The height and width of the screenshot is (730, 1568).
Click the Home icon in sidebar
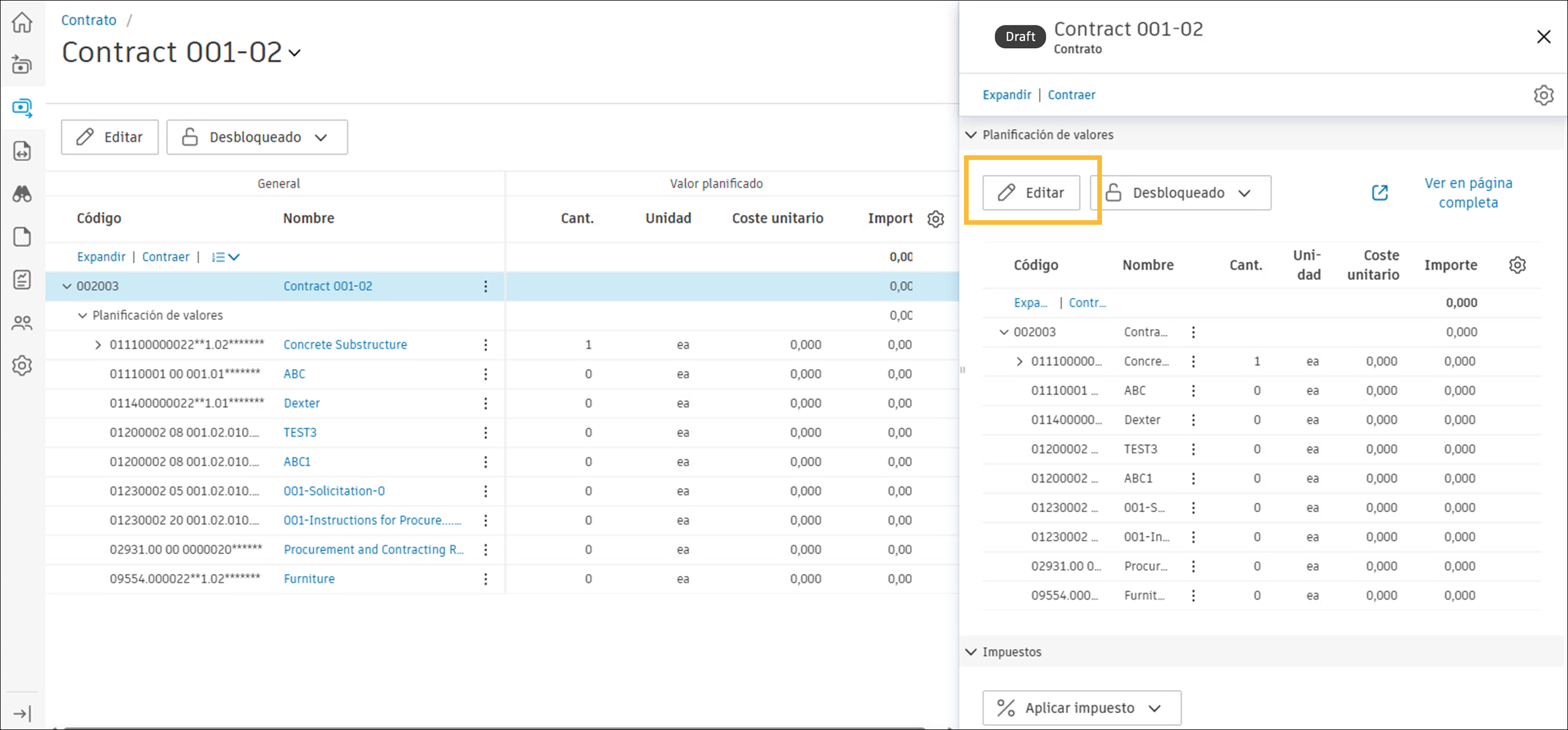[22, 23]
